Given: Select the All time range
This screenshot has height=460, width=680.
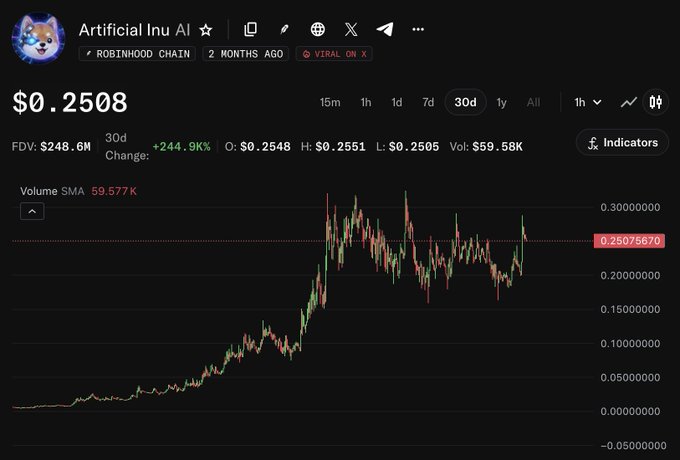Looking at the screenshot, I should coord(533,102).
